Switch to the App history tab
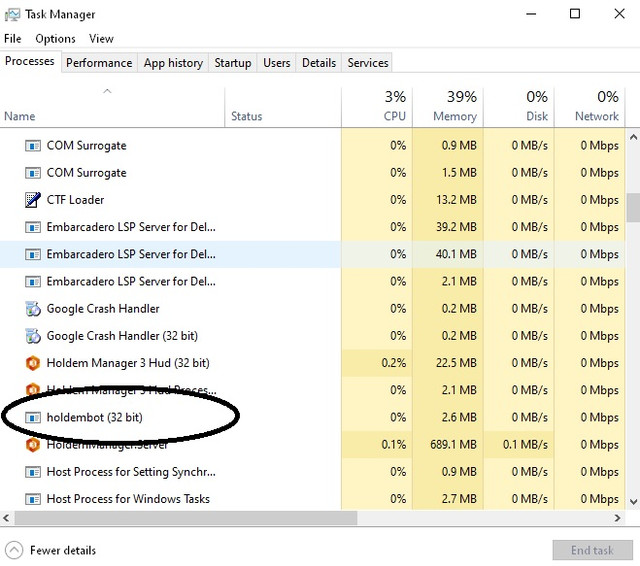 (173, 63)
